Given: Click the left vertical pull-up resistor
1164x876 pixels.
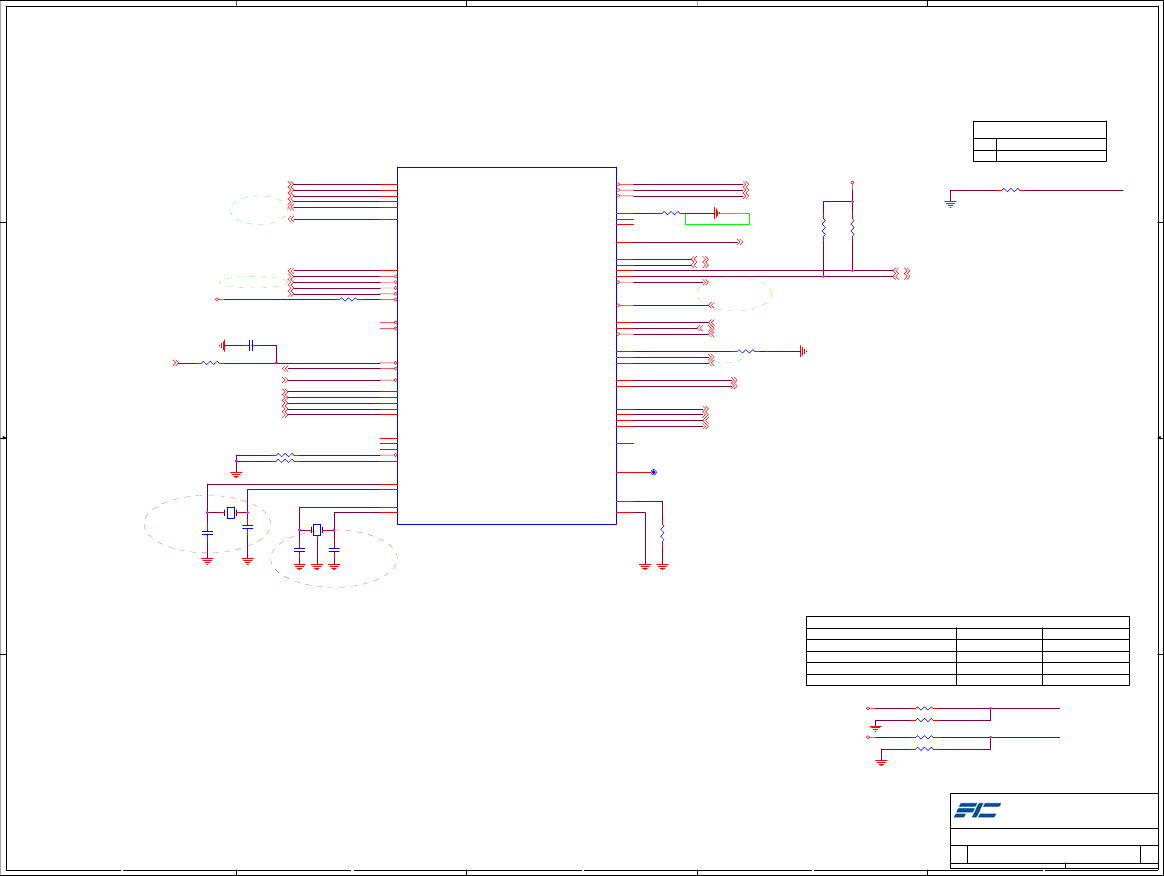Looking at the screenshot, I should point(823,227).
